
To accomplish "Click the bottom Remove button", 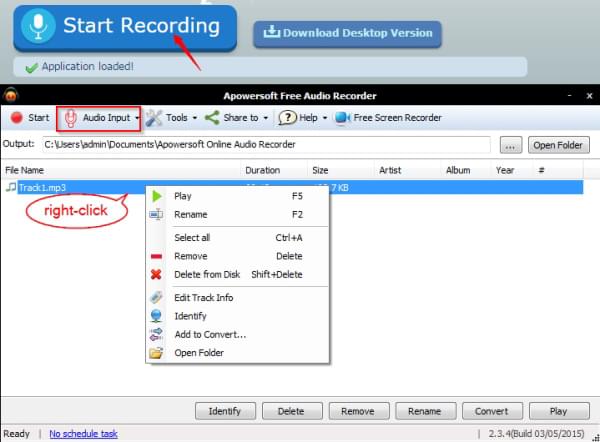I will (x=359, y=411).
